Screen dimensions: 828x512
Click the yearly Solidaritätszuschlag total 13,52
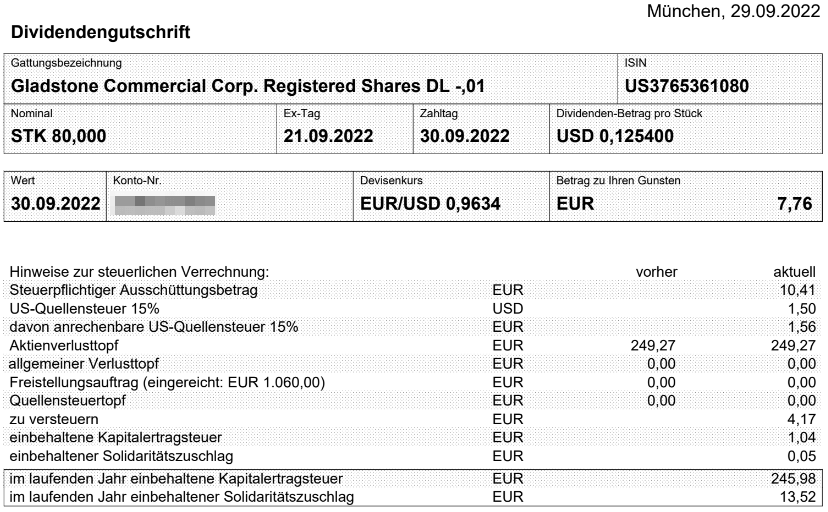(798, 497)
